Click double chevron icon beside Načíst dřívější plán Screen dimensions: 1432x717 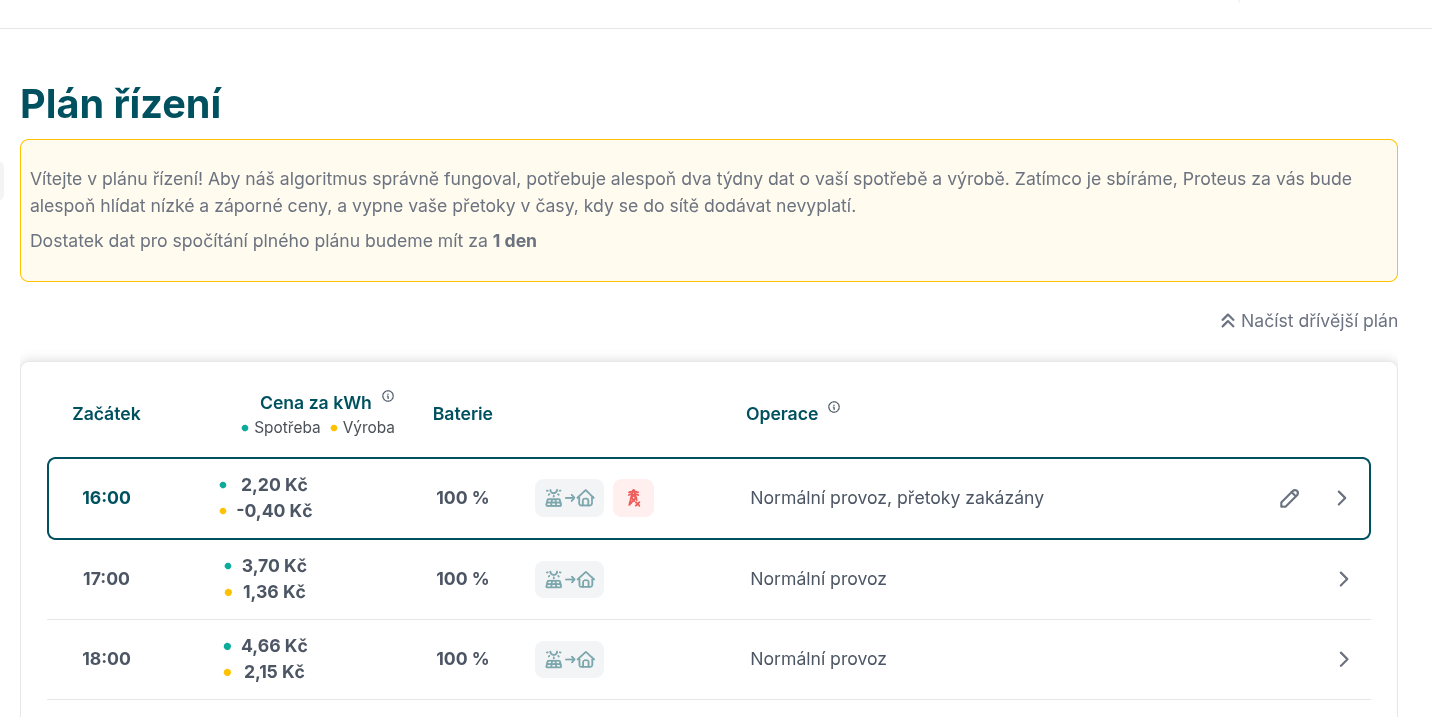click(1228, 321)
